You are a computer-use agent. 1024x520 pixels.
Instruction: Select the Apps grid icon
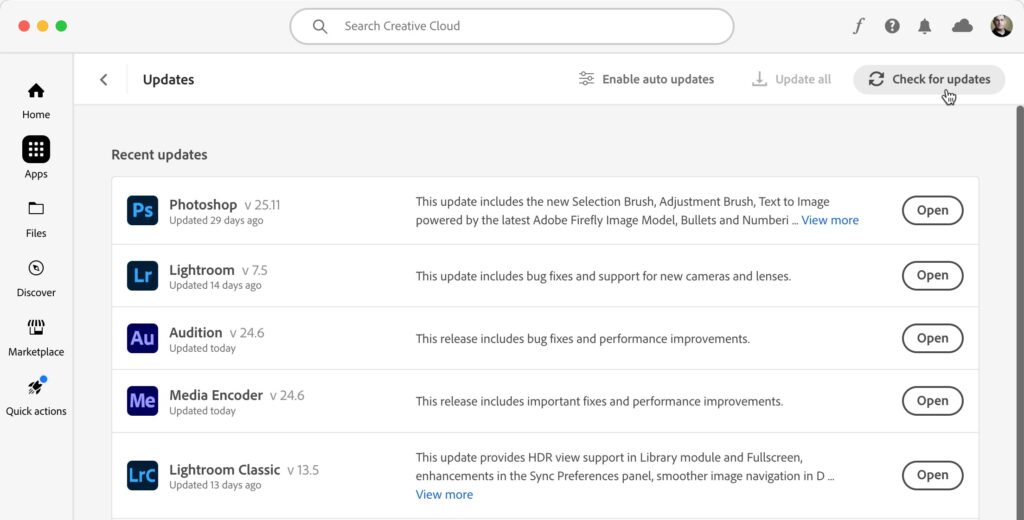(x=36, y=150)
